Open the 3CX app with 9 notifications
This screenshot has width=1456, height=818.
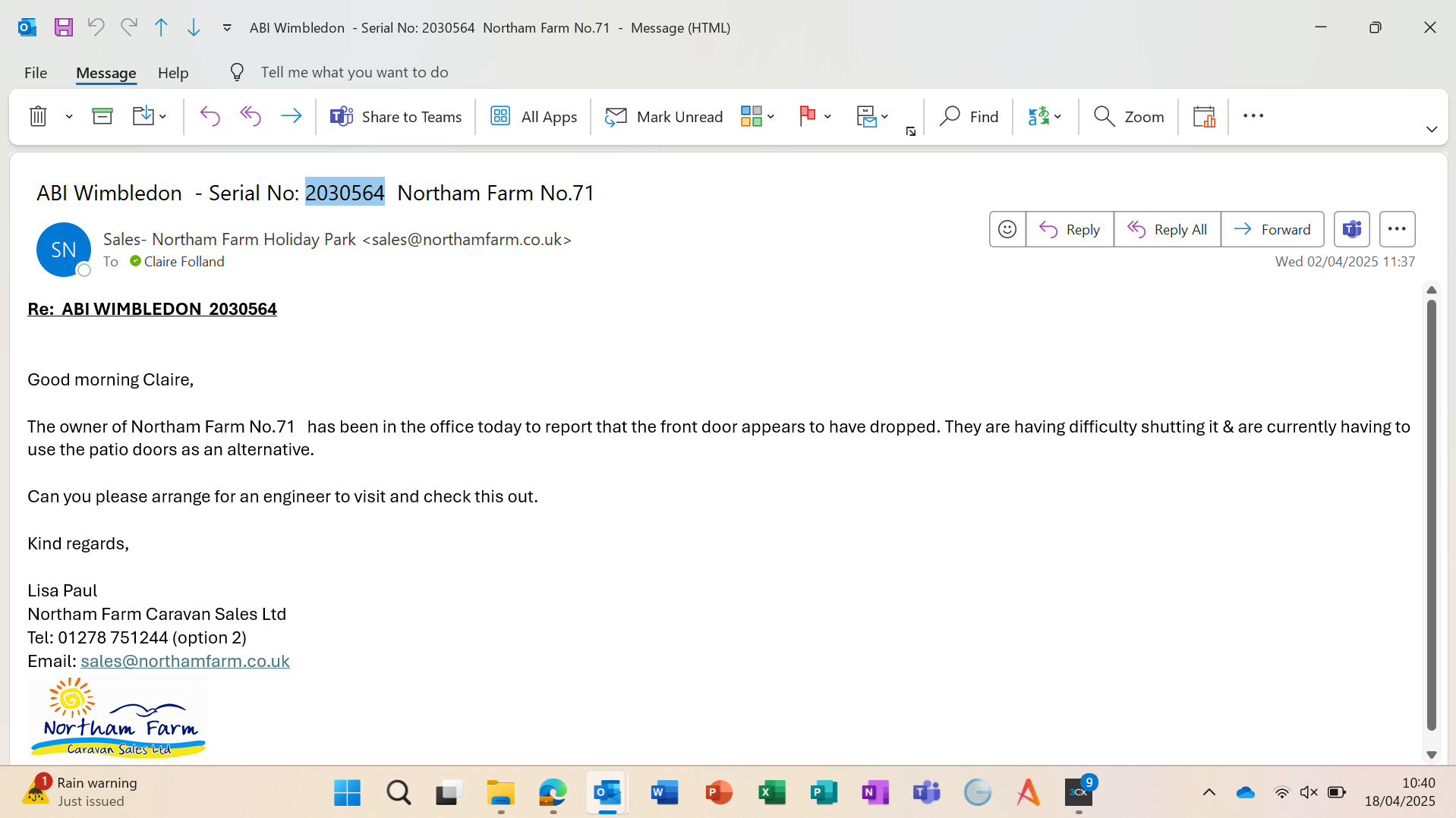tap(1079, 791)
